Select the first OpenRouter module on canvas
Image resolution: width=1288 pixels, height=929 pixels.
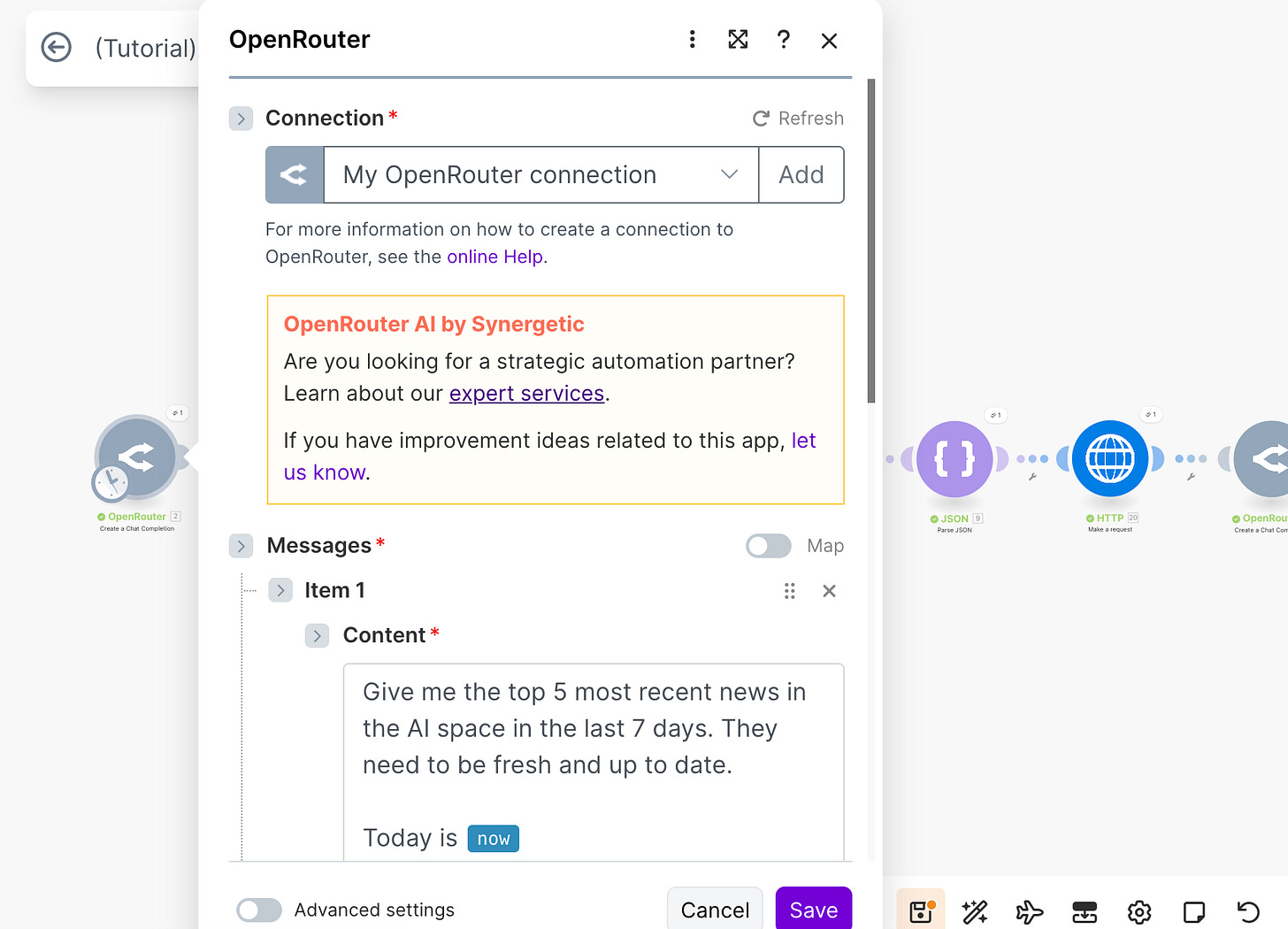click(x=137, y=457)
